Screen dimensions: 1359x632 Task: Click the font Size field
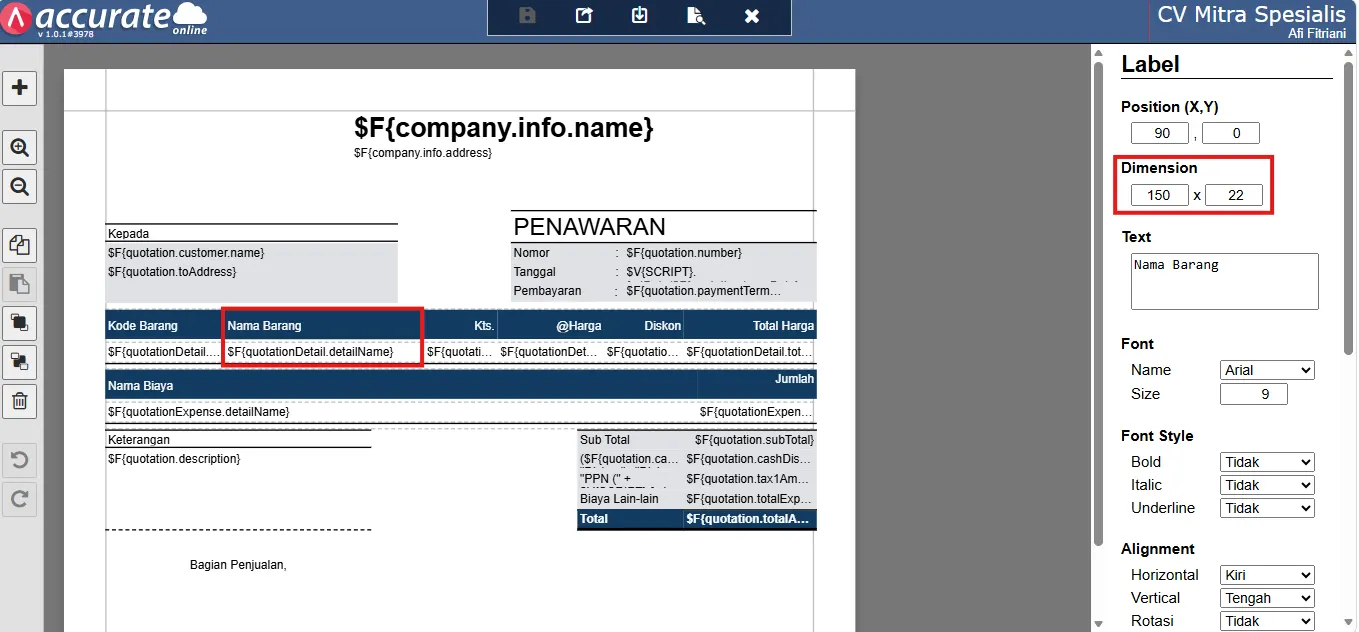click(1254, 394)
